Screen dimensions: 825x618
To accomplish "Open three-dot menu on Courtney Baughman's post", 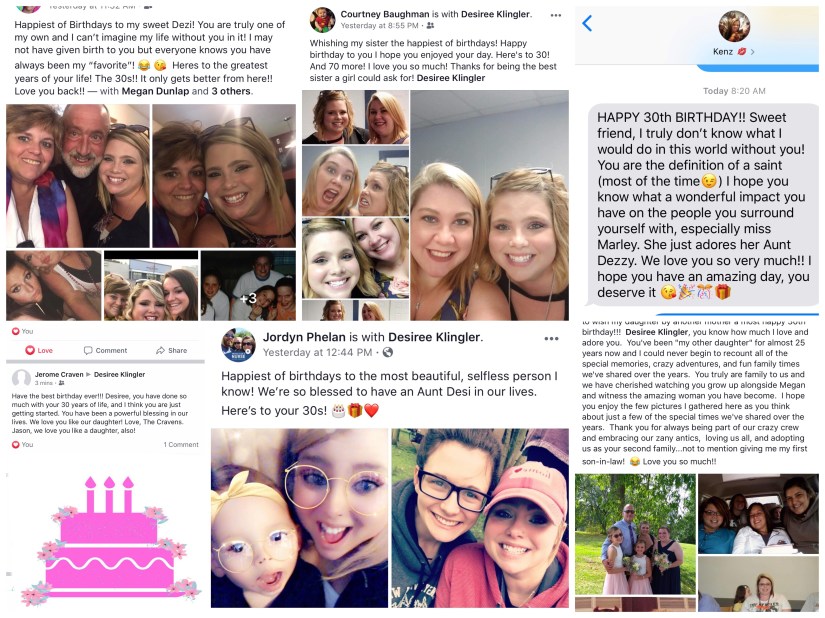I will coord(556,15).
